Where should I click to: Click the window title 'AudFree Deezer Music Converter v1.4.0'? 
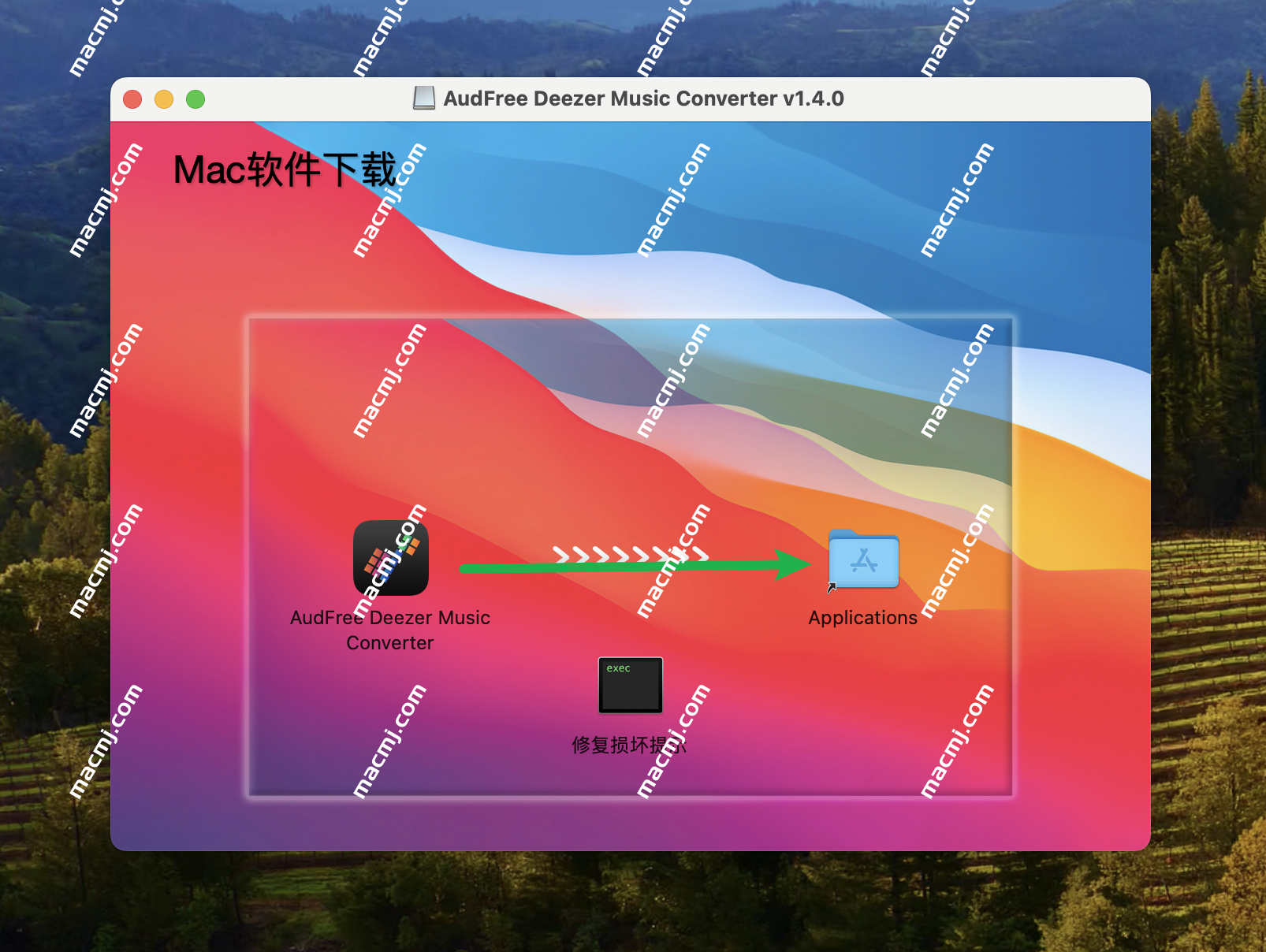pos(643,99)
